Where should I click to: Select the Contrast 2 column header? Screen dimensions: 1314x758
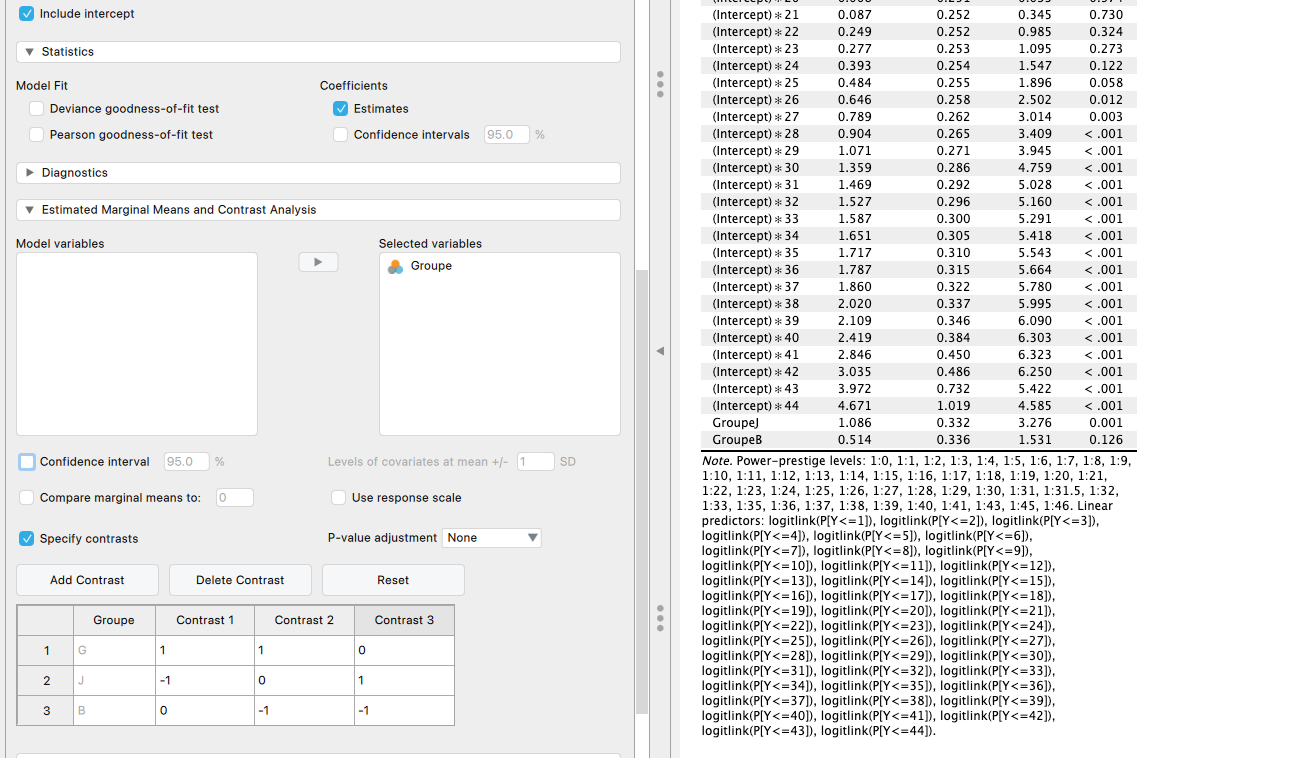point(304,620)
